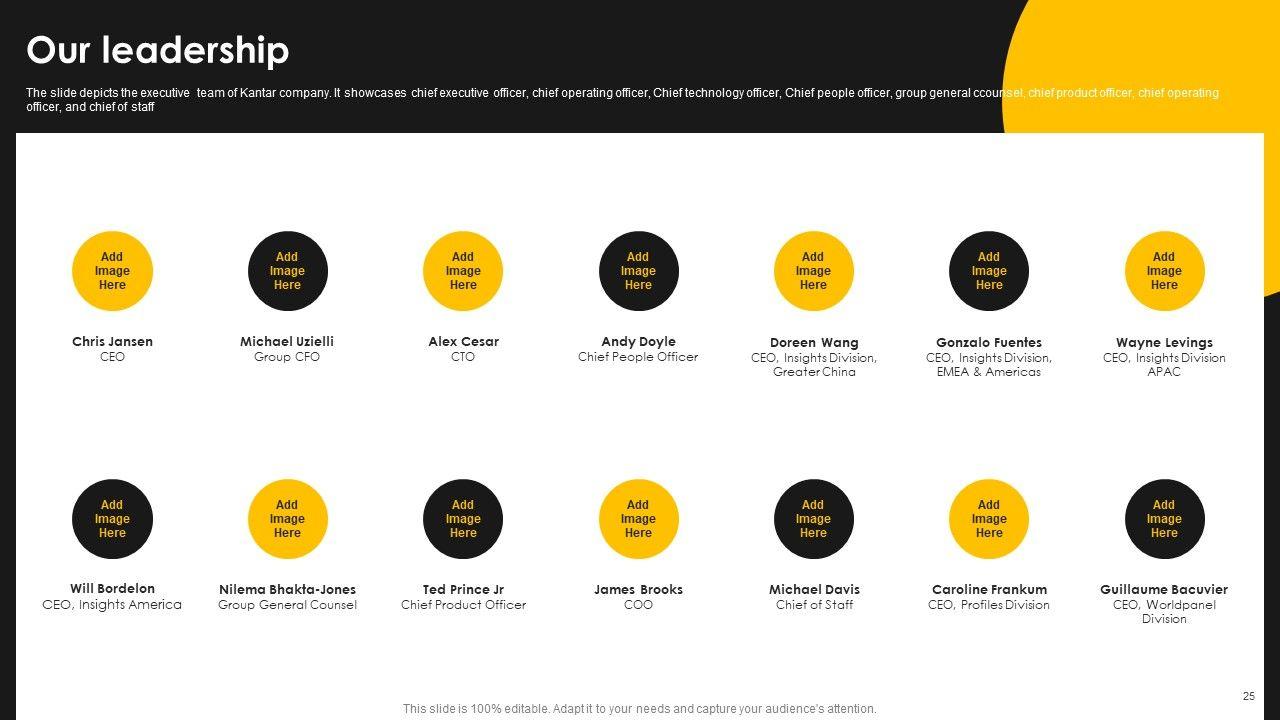Screen dimensions: 1280x720
Task: Click the image placeholder above Chris Jansen
Action: [x=112, y=271]
